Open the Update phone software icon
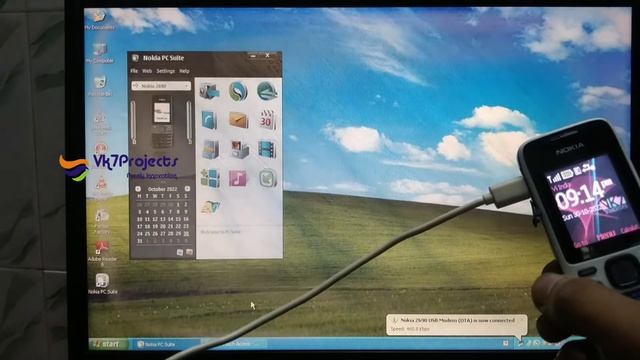This screenshot has height=360, width=640. 267,178
